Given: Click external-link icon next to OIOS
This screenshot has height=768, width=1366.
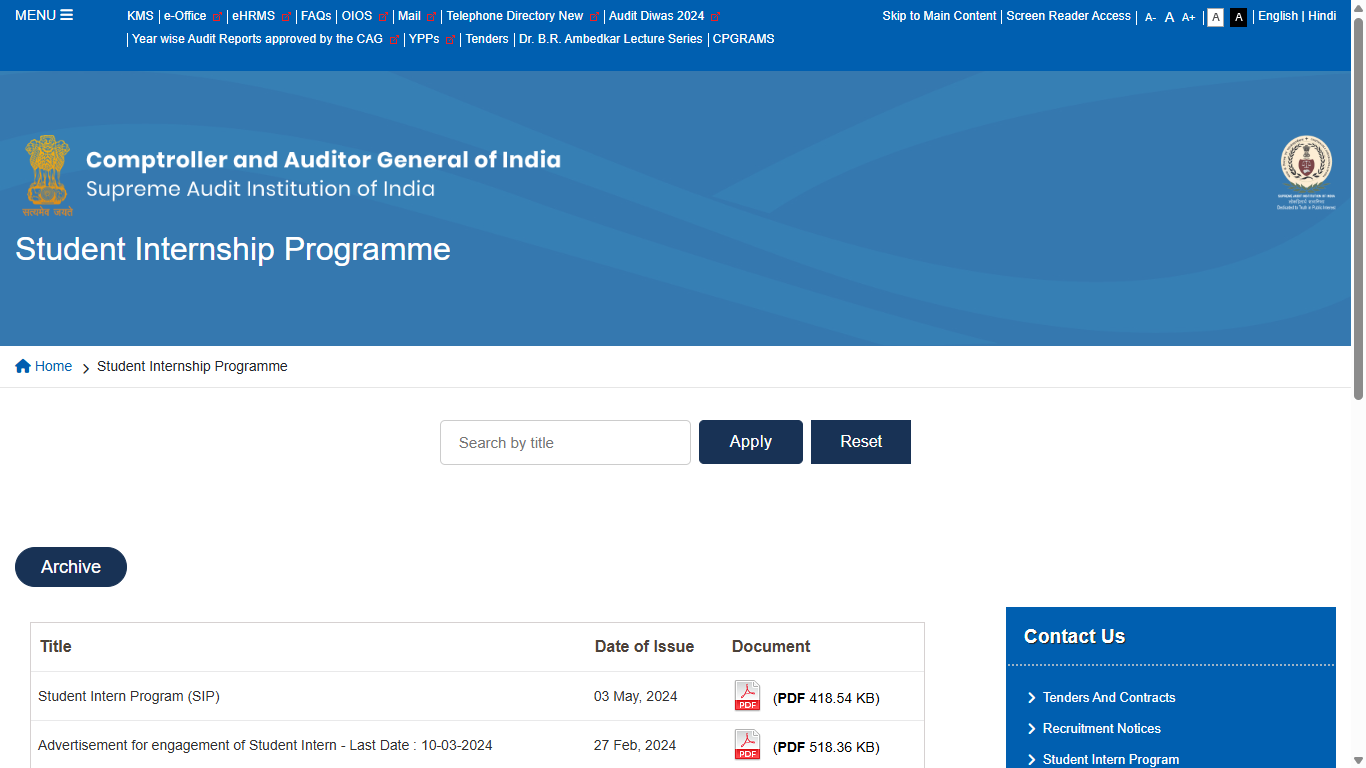Looking at the screenshot, I should point(383,17).
